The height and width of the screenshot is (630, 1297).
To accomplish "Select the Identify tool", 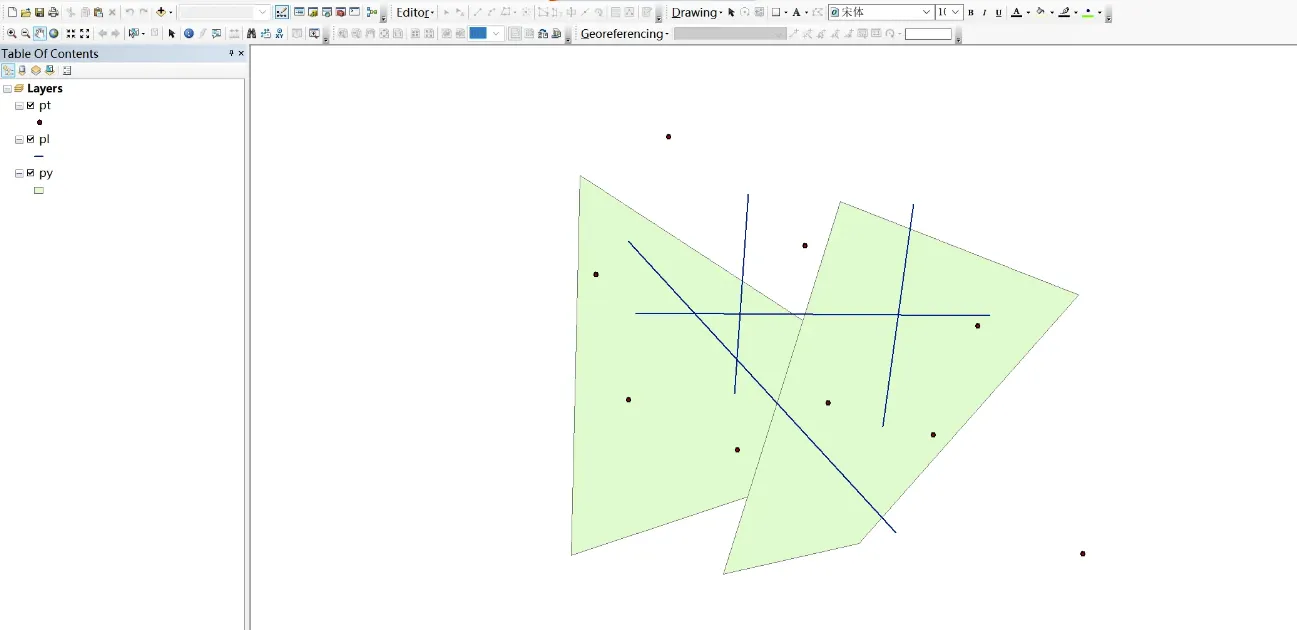I will (188, 34).
